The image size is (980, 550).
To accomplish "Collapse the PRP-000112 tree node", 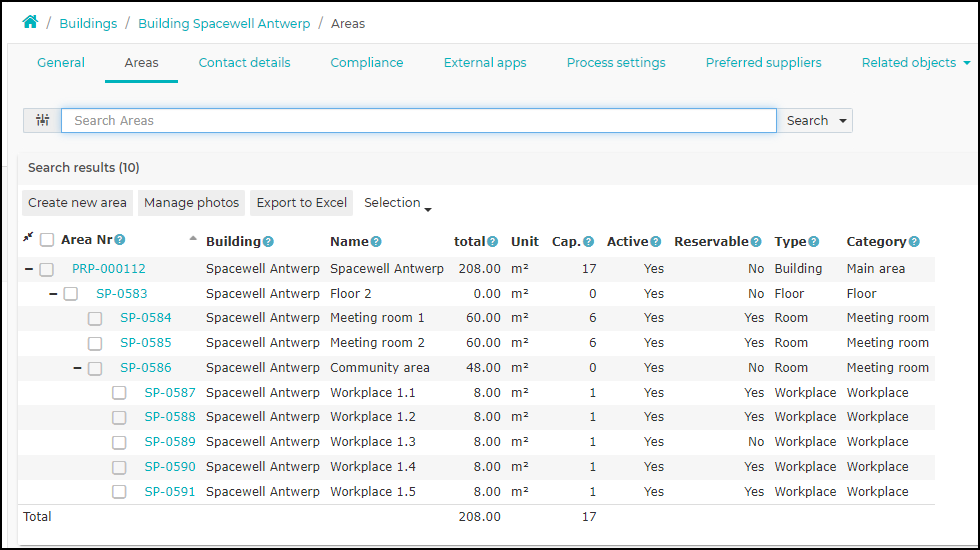I will click(x=29, y=269).
